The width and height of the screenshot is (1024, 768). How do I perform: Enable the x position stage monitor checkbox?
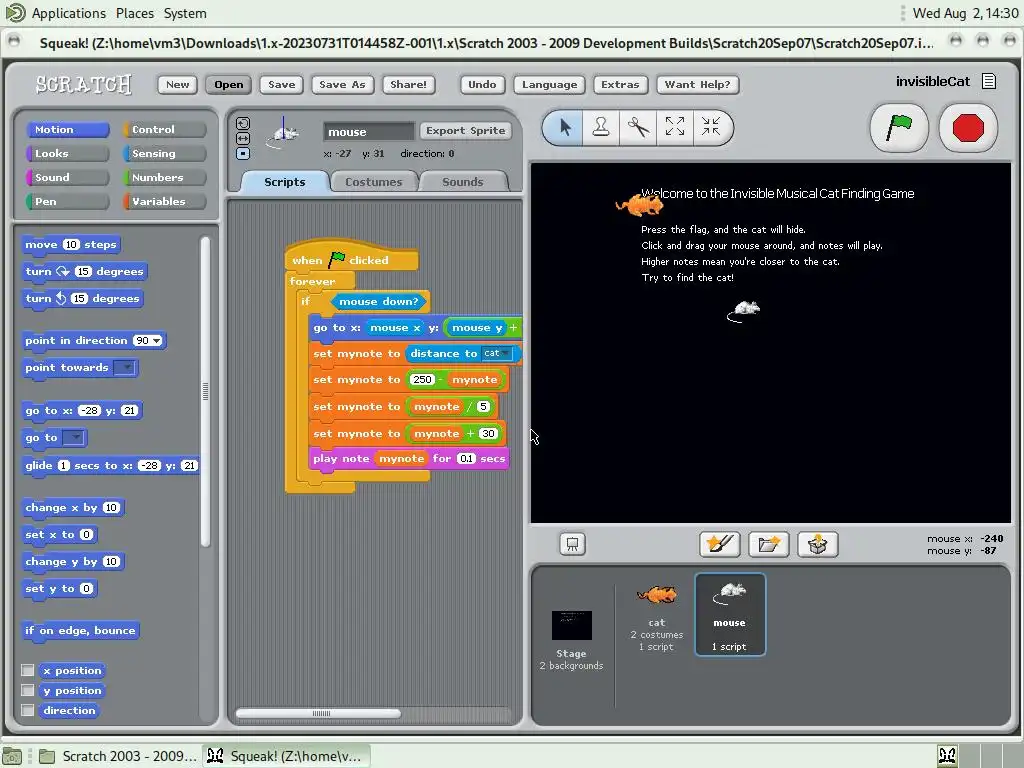tap(27, 670)
